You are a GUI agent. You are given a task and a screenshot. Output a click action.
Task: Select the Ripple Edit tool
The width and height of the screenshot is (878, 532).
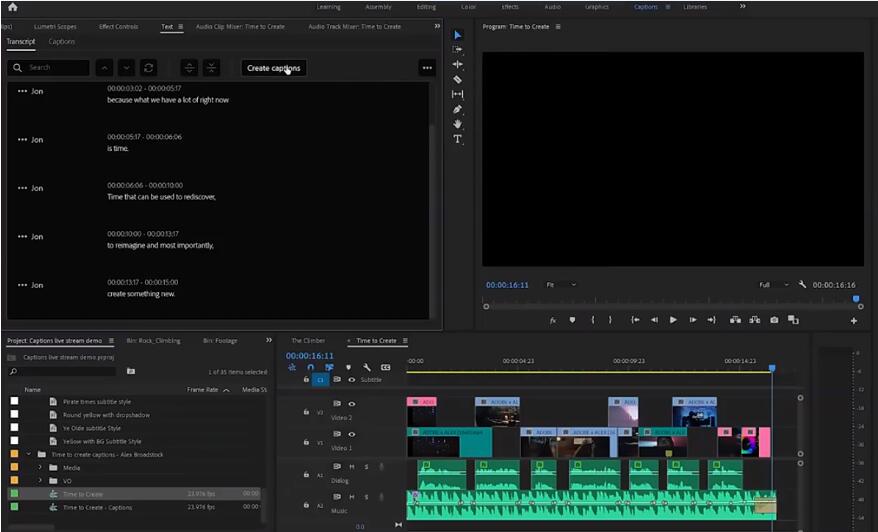[x=457, y=64]
